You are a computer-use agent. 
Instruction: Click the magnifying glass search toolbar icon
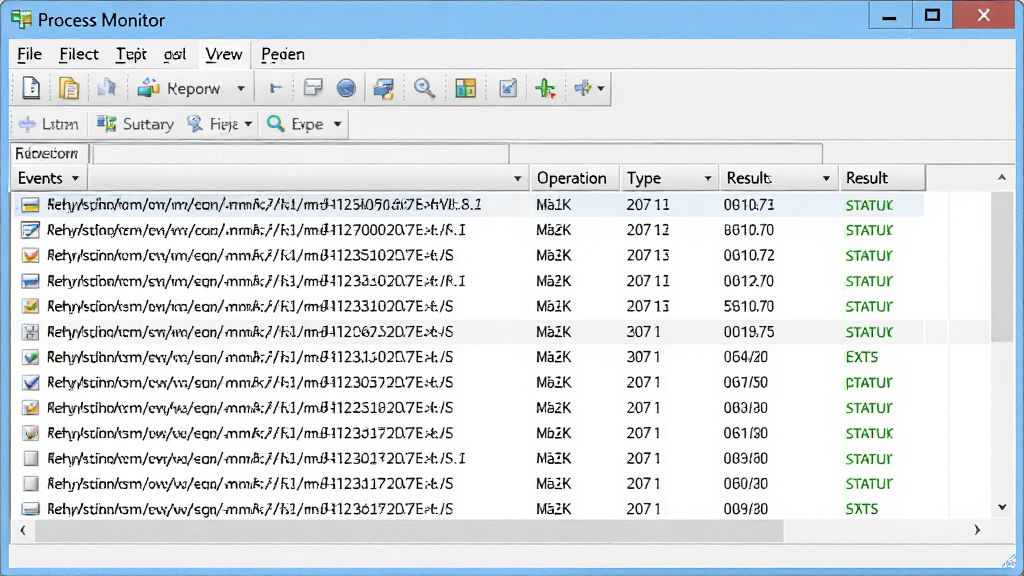tap(424, 88)
